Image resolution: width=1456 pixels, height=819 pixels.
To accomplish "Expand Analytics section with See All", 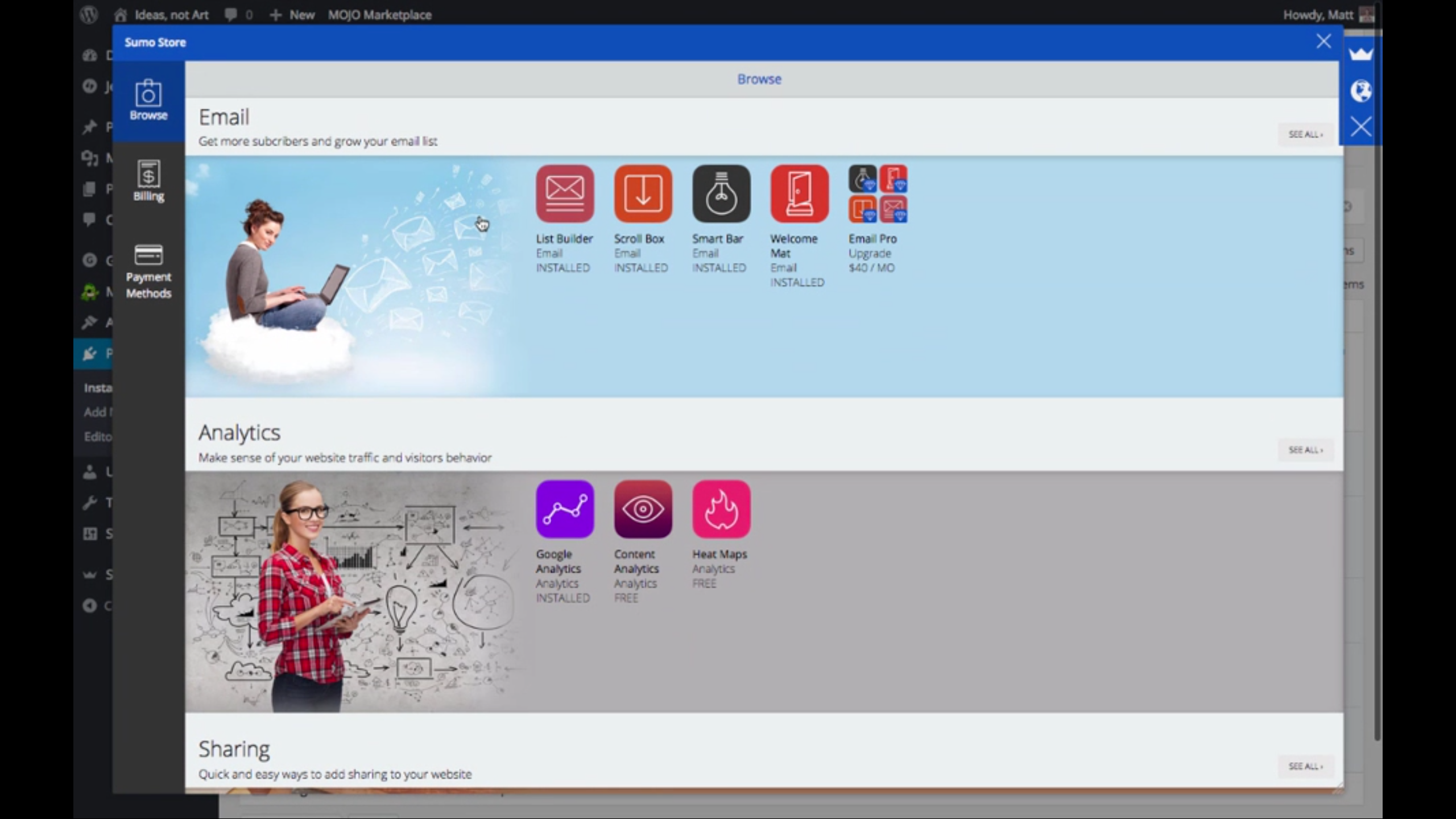I will coord(1305,450).
